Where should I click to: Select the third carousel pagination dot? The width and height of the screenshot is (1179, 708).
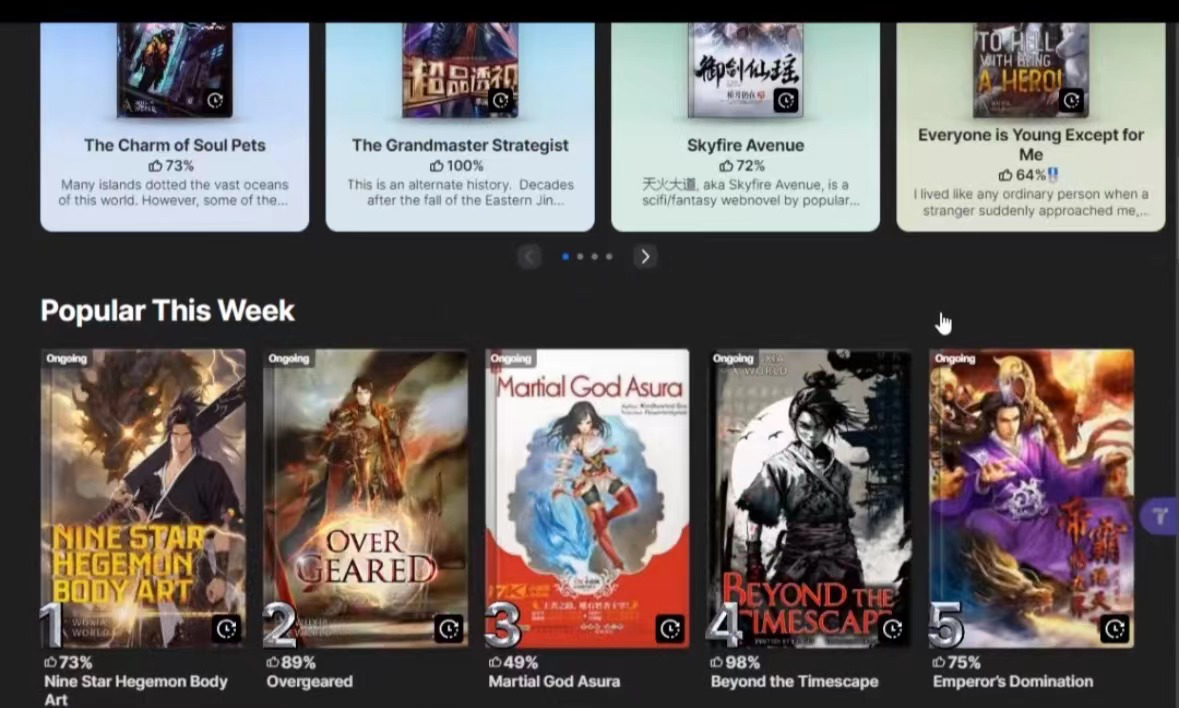tap(595, 256)
